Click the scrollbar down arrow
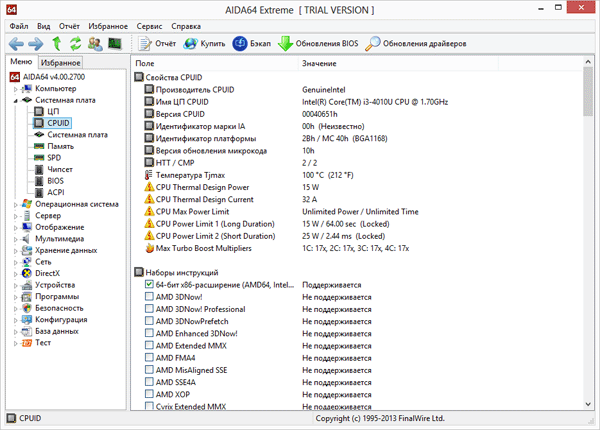The height and width of the screenshot is (430, 600). (588, 404)
